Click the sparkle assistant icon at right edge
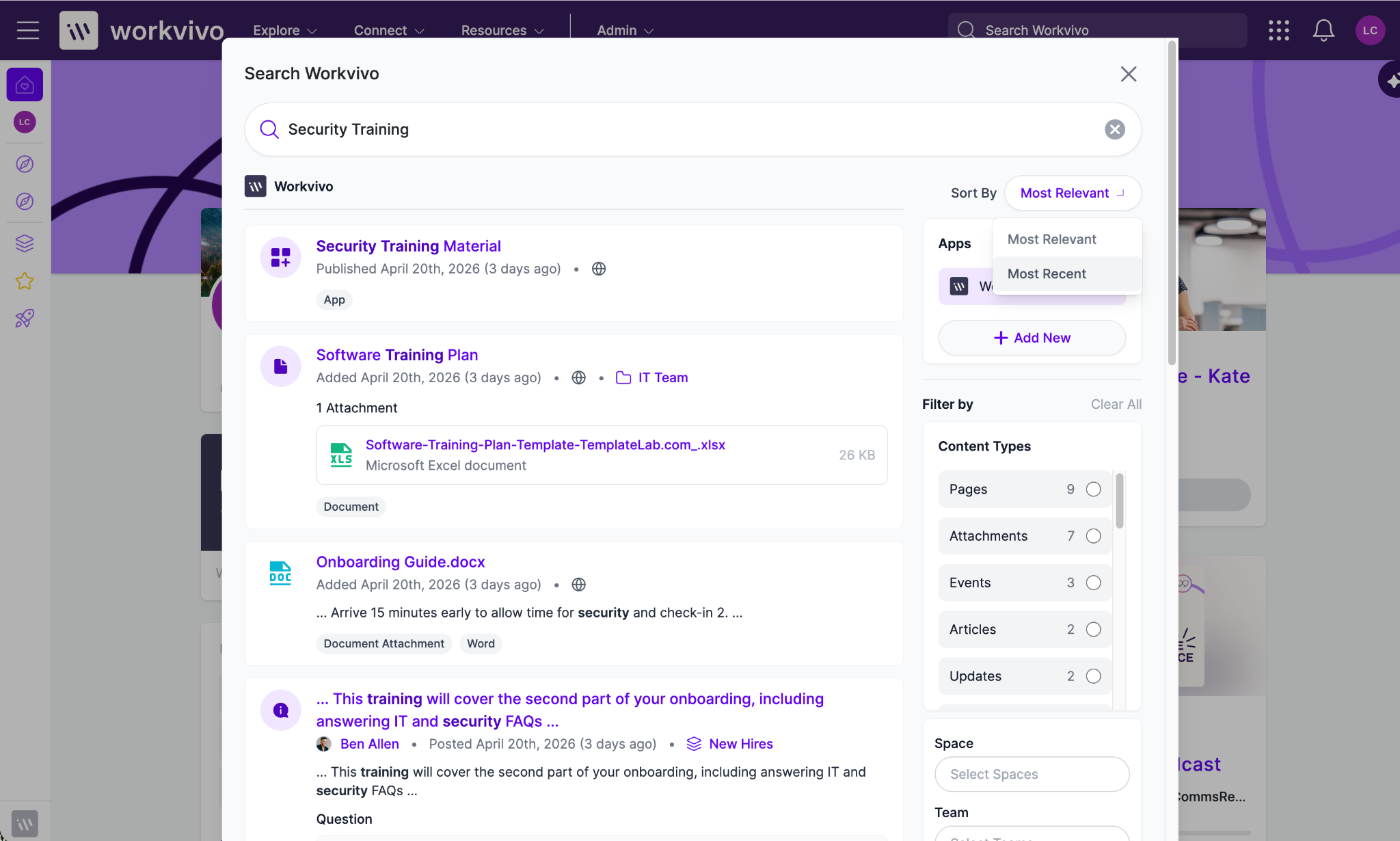The width and height of the screenshot is (1400, 841). click(1390, 80)
